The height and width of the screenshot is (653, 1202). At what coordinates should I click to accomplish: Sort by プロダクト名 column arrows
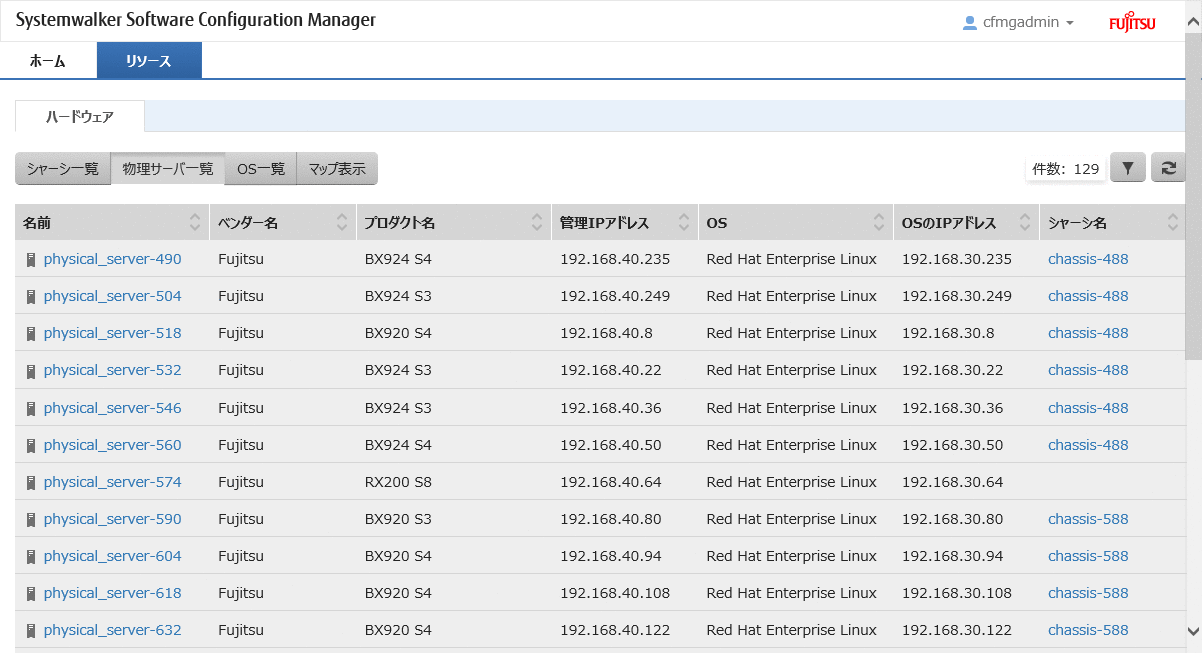[x=537, y=223]
